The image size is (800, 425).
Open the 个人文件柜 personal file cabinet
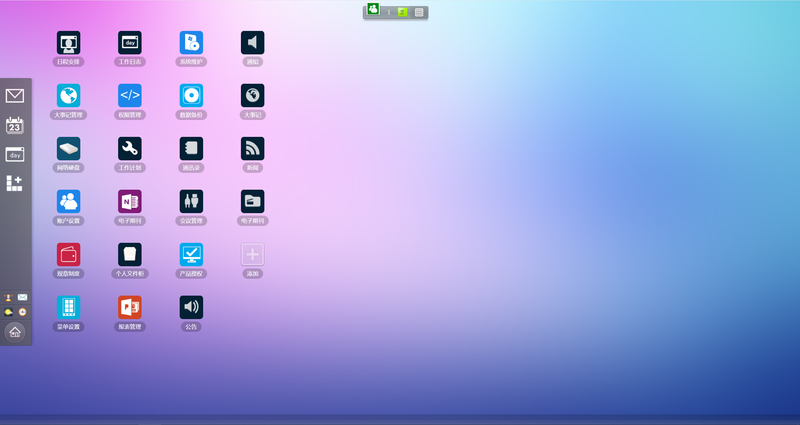tap(130, 254)
